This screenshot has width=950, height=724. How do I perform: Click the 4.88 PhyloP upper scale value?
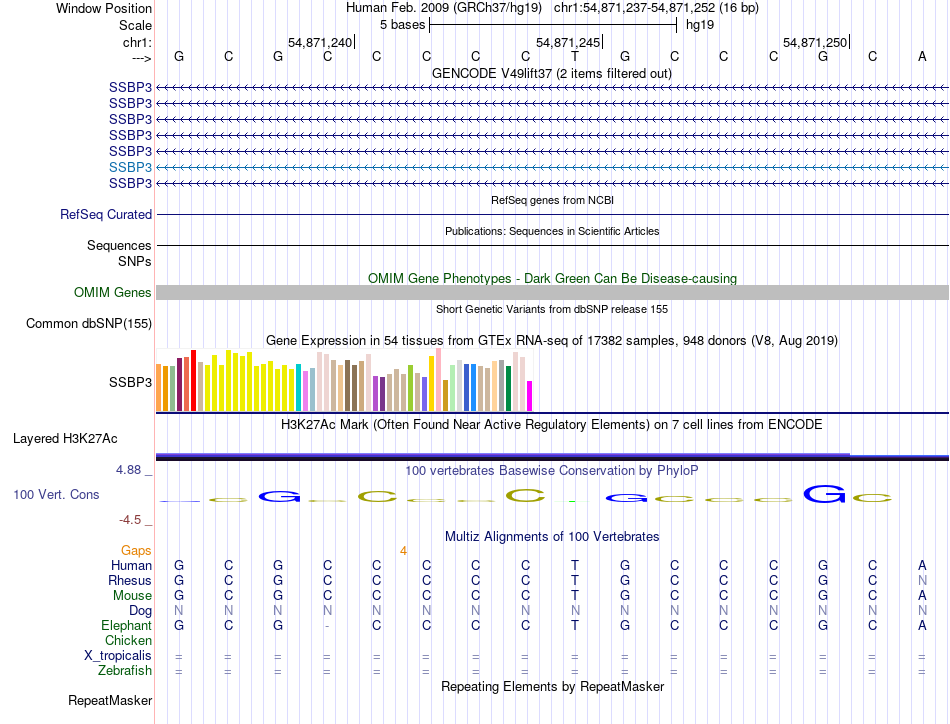click(x=128, y=470)
